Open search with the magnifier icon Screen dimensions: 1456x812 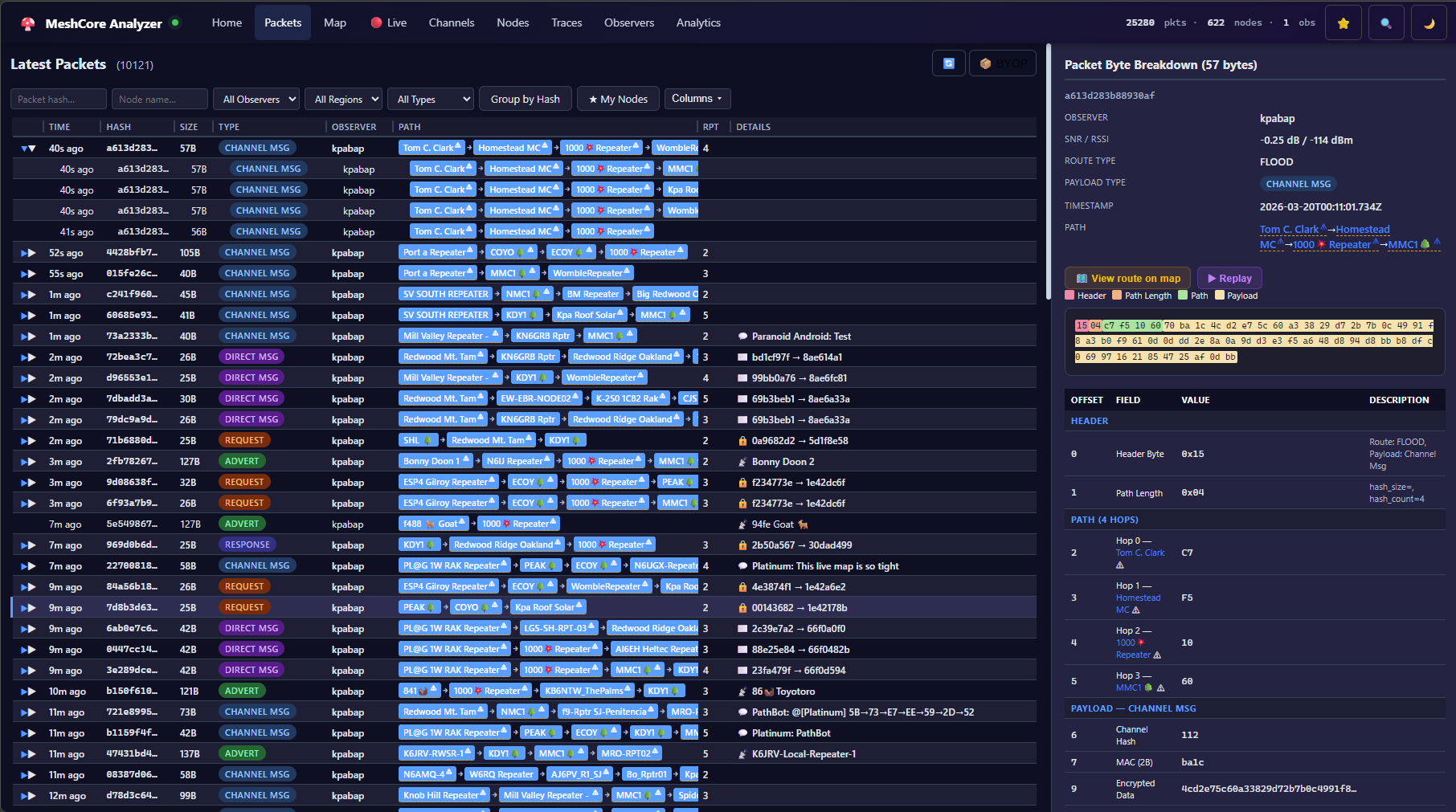click(1385, 23)
